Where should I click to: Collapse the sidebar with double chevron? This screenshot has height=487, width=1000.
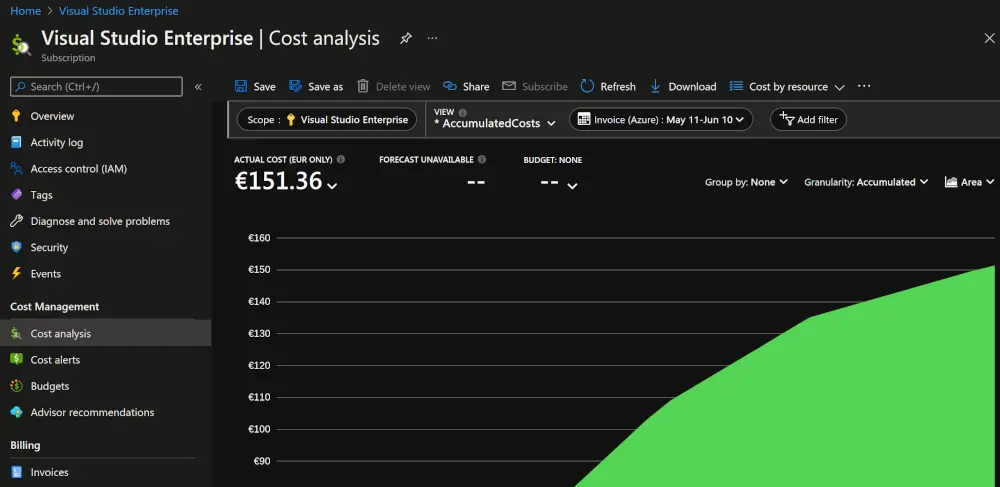(x=198, y=87)
